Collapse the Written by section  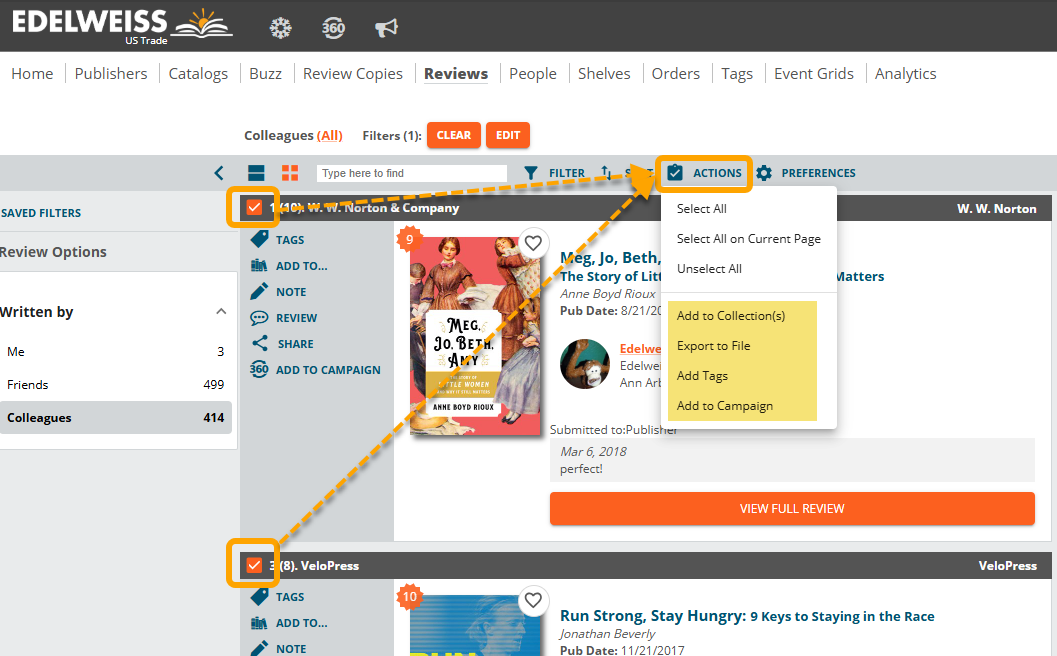point(221,311)
